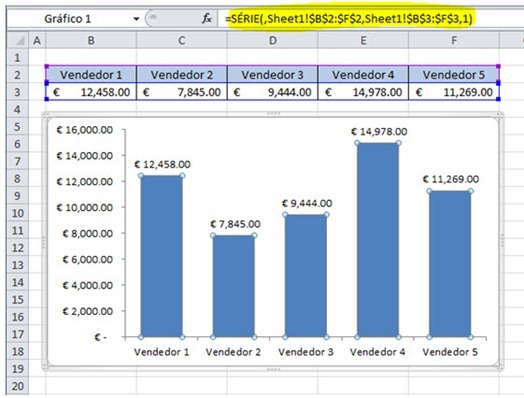Select column E header
The height and width of the screenshot is (398, 524).
(363, 40)
